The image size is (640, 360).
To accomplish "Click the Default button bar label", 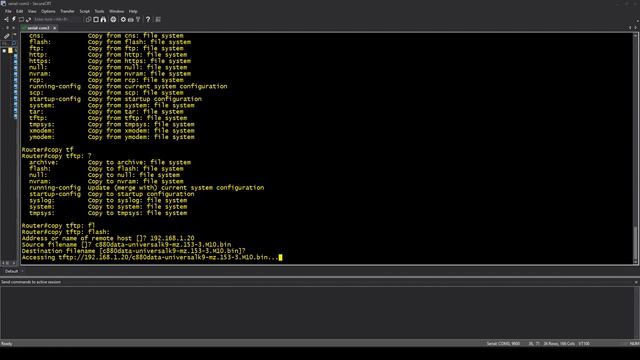I will point(11,271).
